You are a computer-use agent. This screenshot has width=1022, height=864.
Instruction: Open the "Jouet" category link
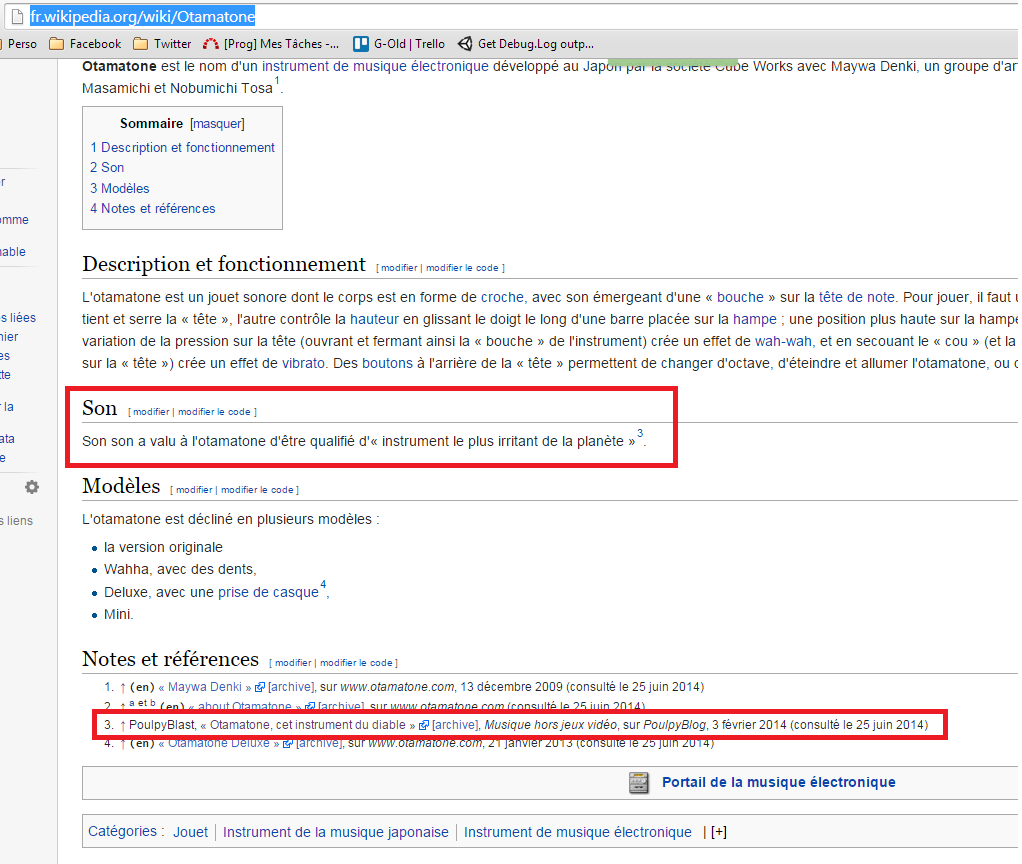[190, 831]
